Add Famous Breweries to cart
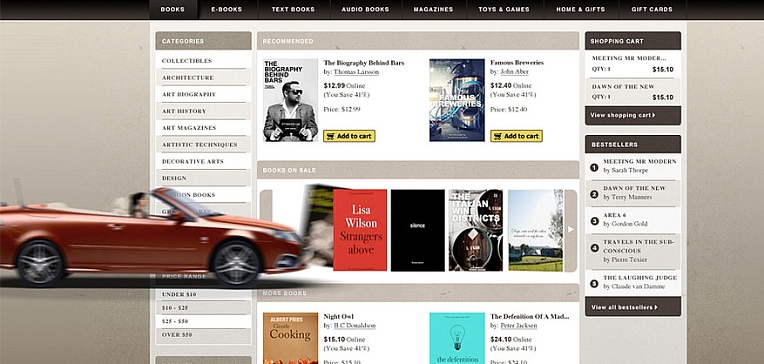 click(x=516, y=136)
